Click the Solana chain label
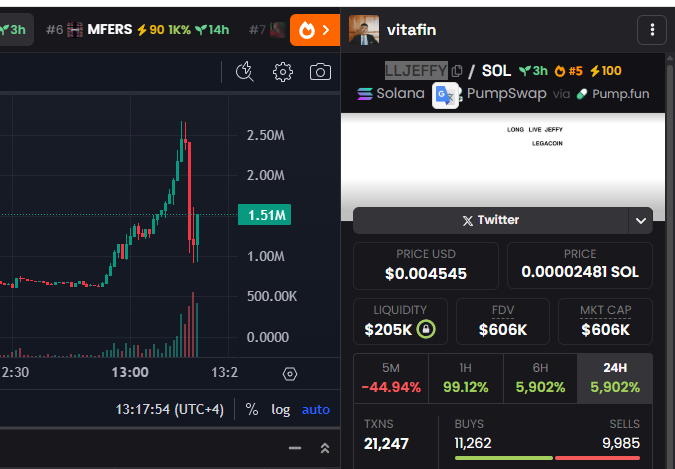Screen dimensions: 675x469 (x=391, y=93)
